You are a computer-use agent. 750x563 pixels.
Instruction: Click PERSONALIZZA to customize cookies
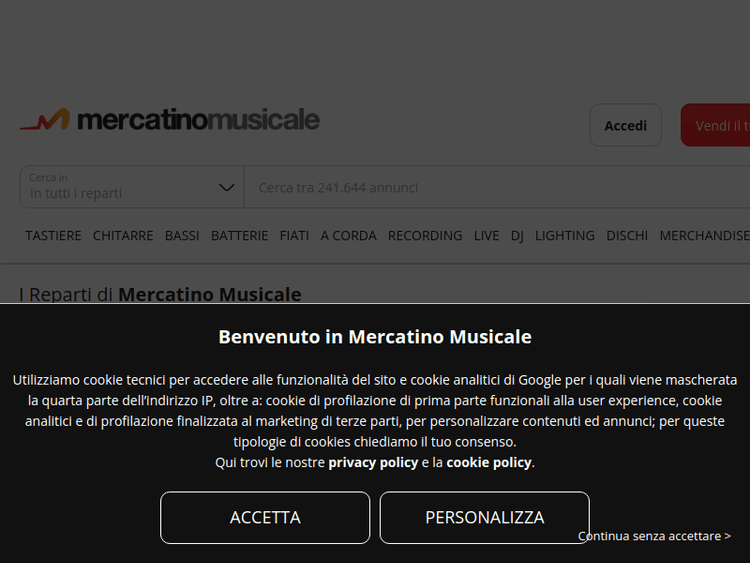(x=485, y=518)
